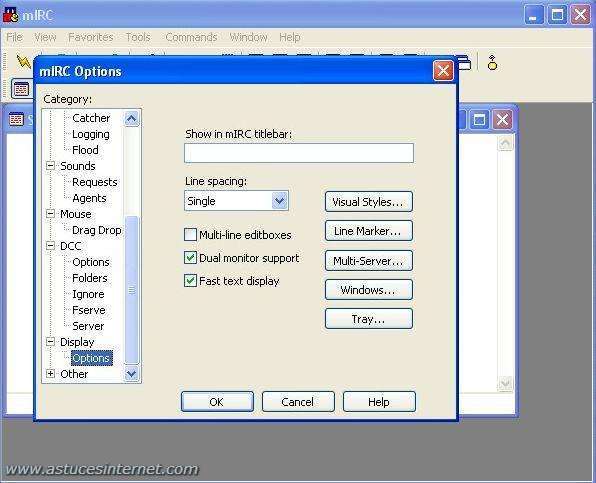Select Sounds category label

78,166
